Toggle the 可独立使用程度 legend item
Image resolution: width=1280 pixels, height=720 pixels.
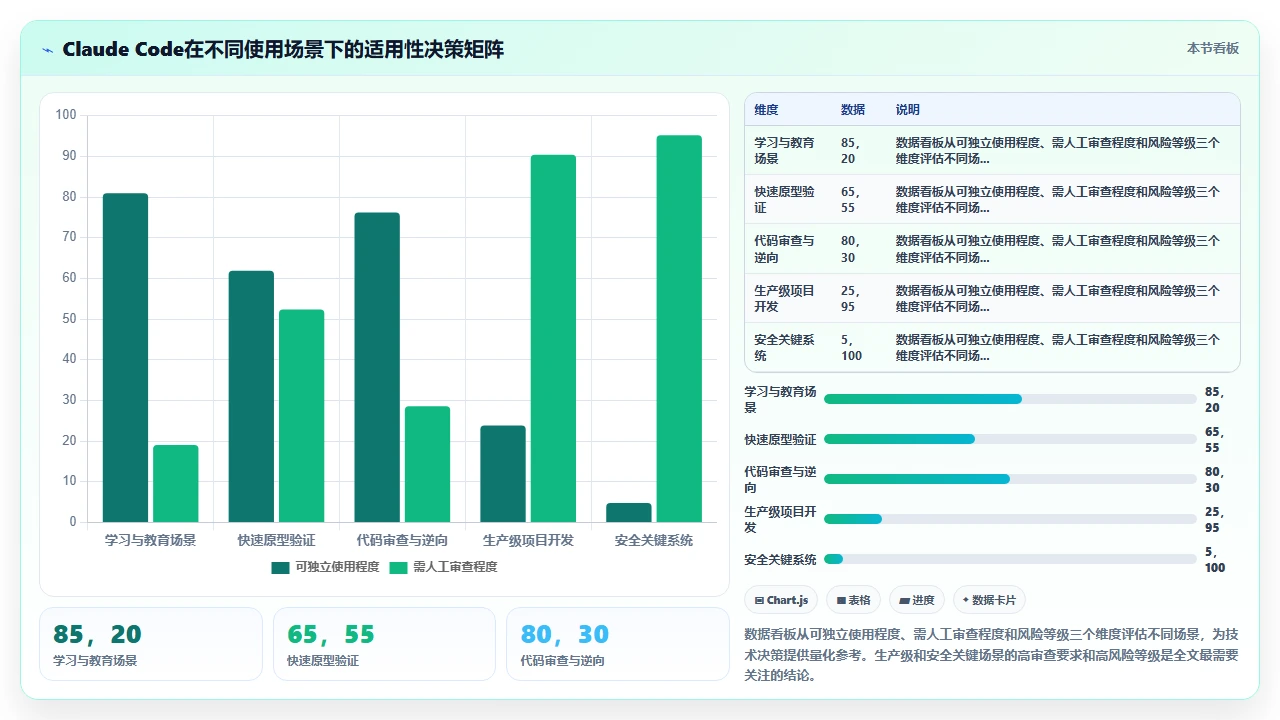tap(325, 567)
